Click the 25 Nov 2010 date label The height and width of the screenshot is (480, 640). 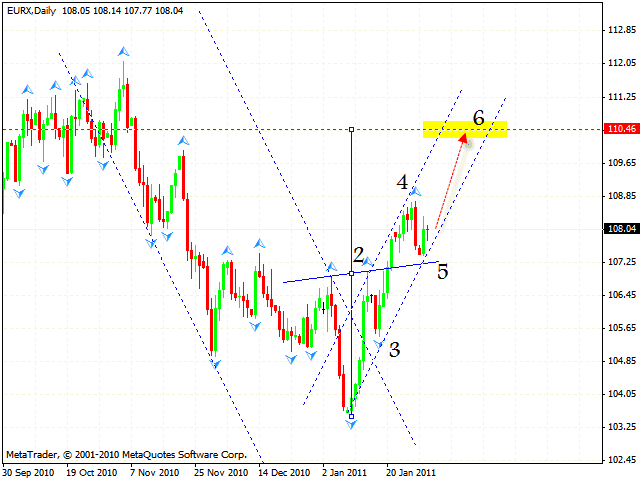pyautogui.click(x=221, y=473)
